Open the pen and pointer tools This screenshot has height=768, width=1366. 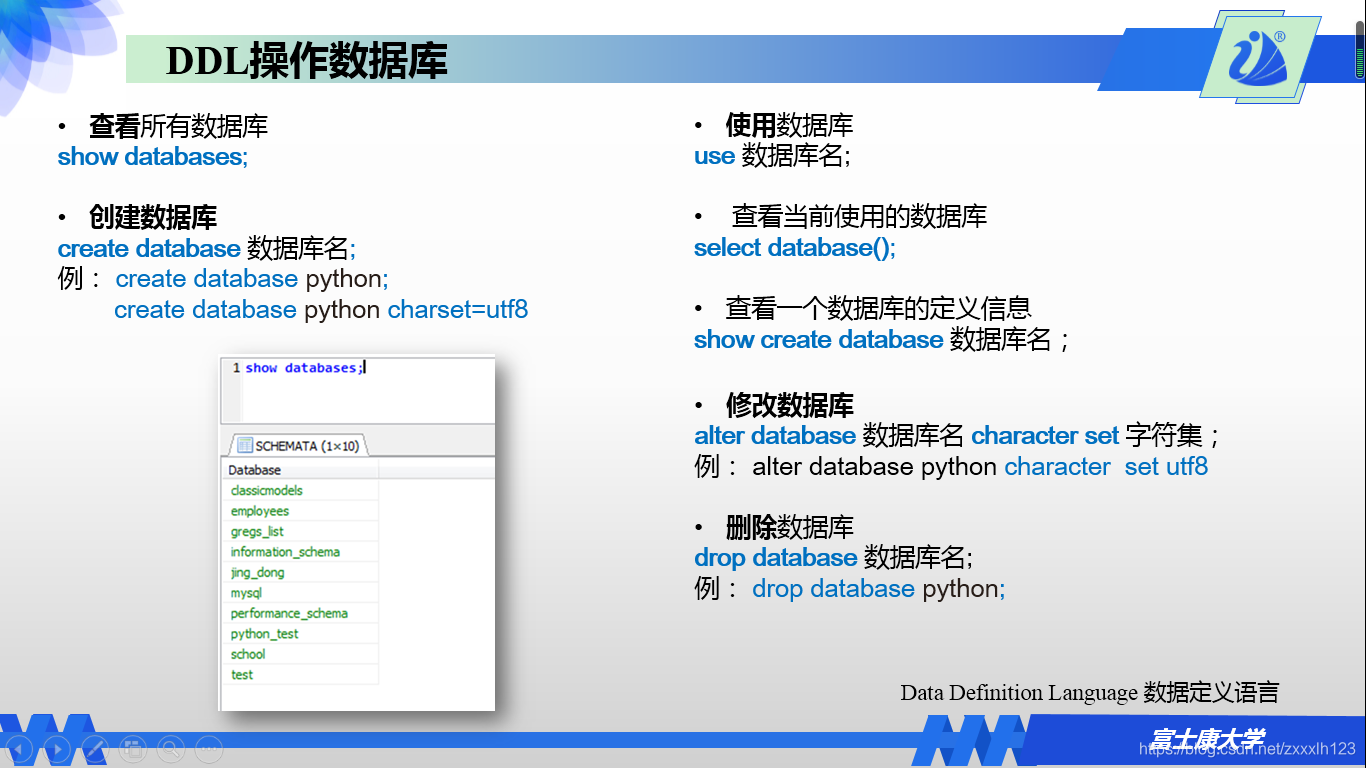point(95,748)
